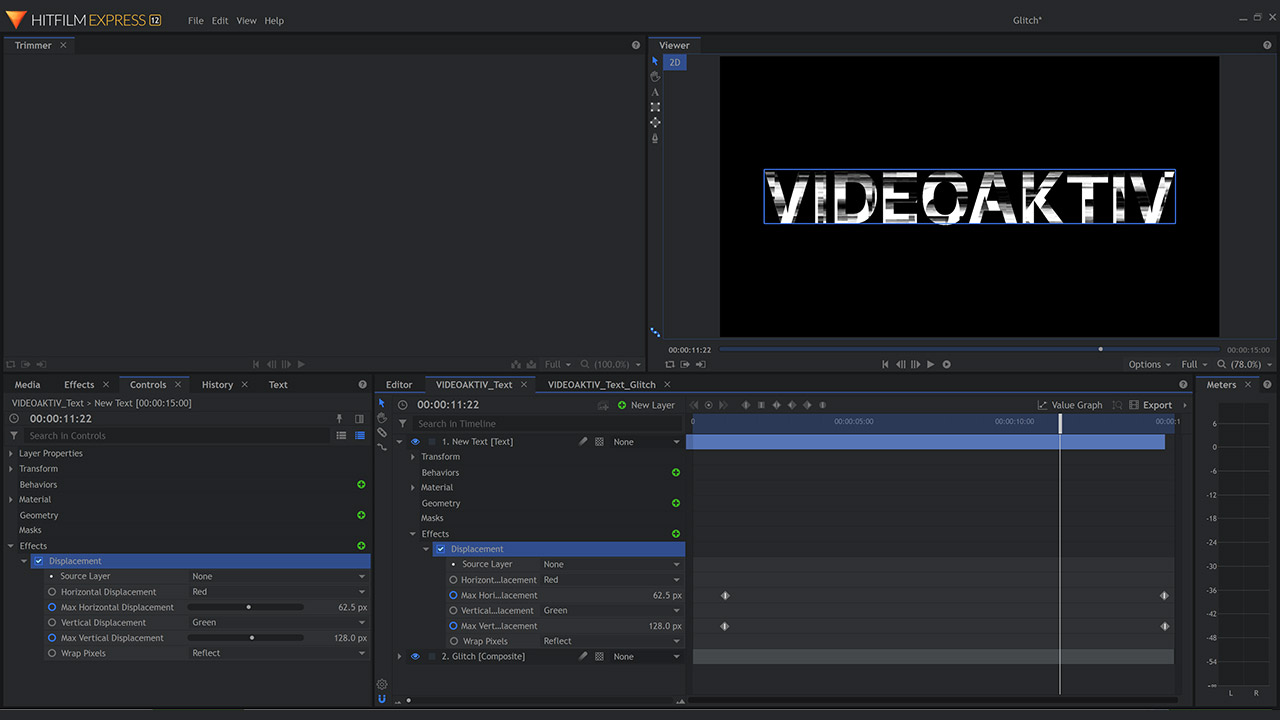This screenshot has width=1280, height=720.
Task: Click the Export button
Action: click(x=1150, y=405)
